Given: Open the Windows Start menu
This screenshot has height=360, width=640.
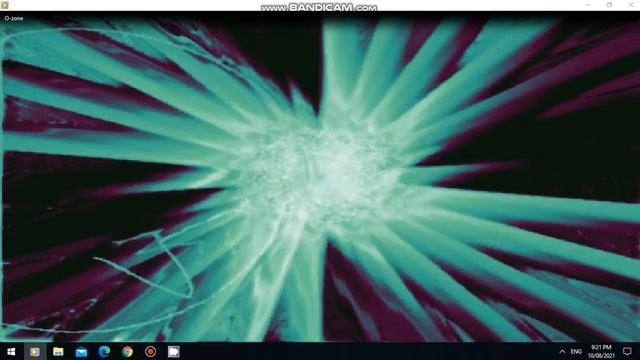Looking at the screenshot, I should tap(11, 351).
